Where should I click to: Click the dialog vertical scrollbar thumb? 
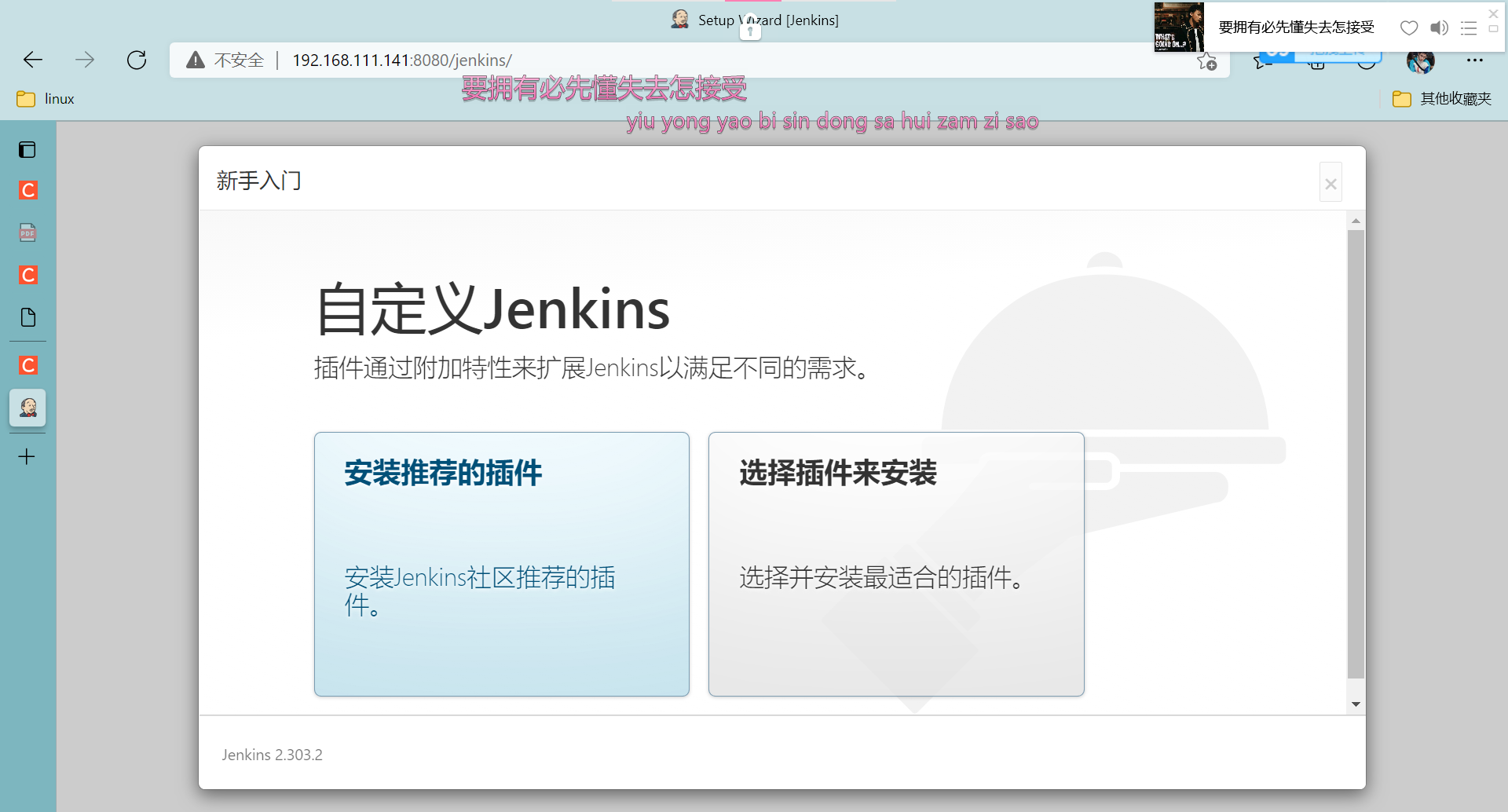1356,454
